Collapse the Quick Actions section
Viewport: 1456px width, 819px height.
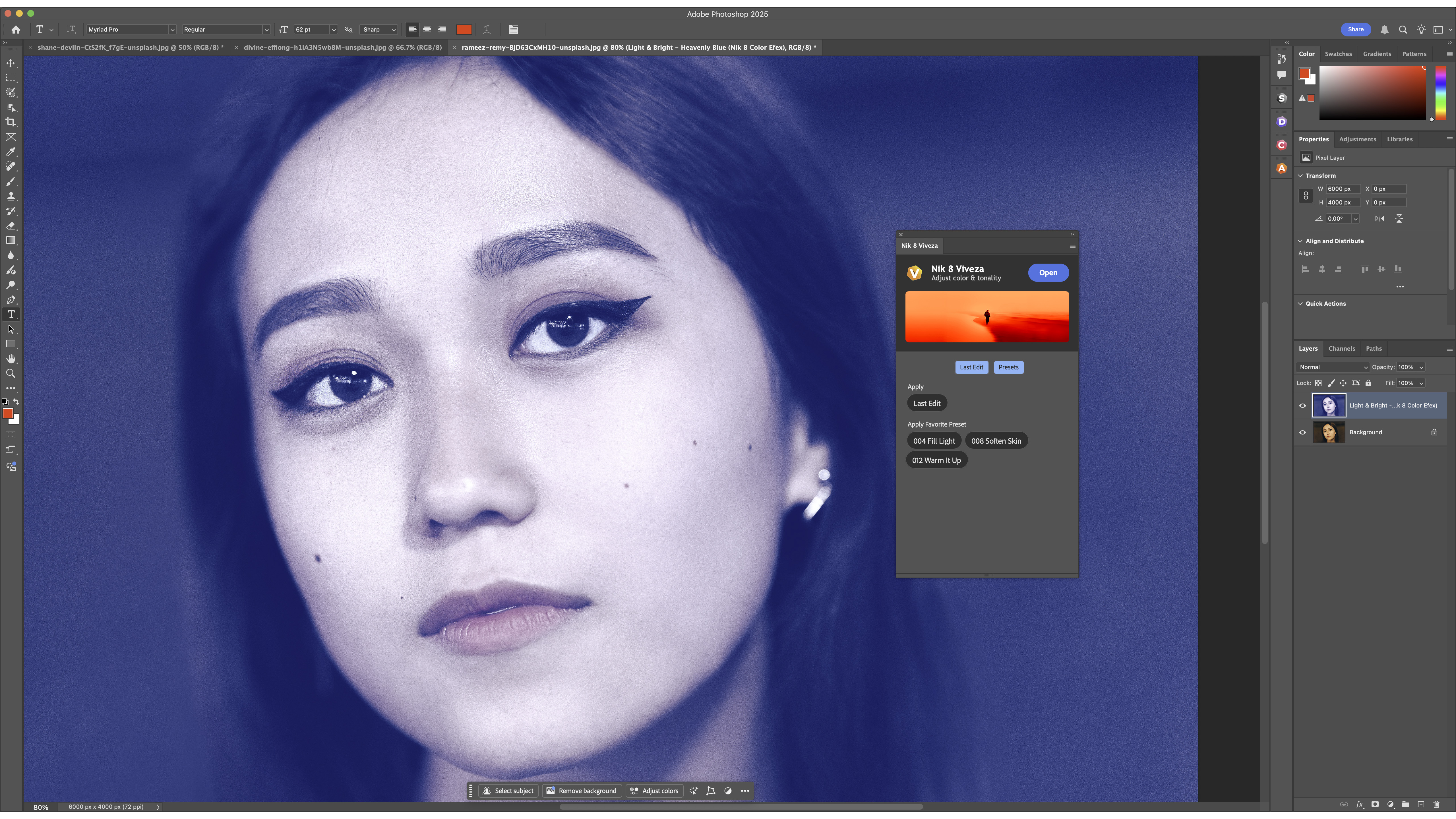click(1300, 303)
